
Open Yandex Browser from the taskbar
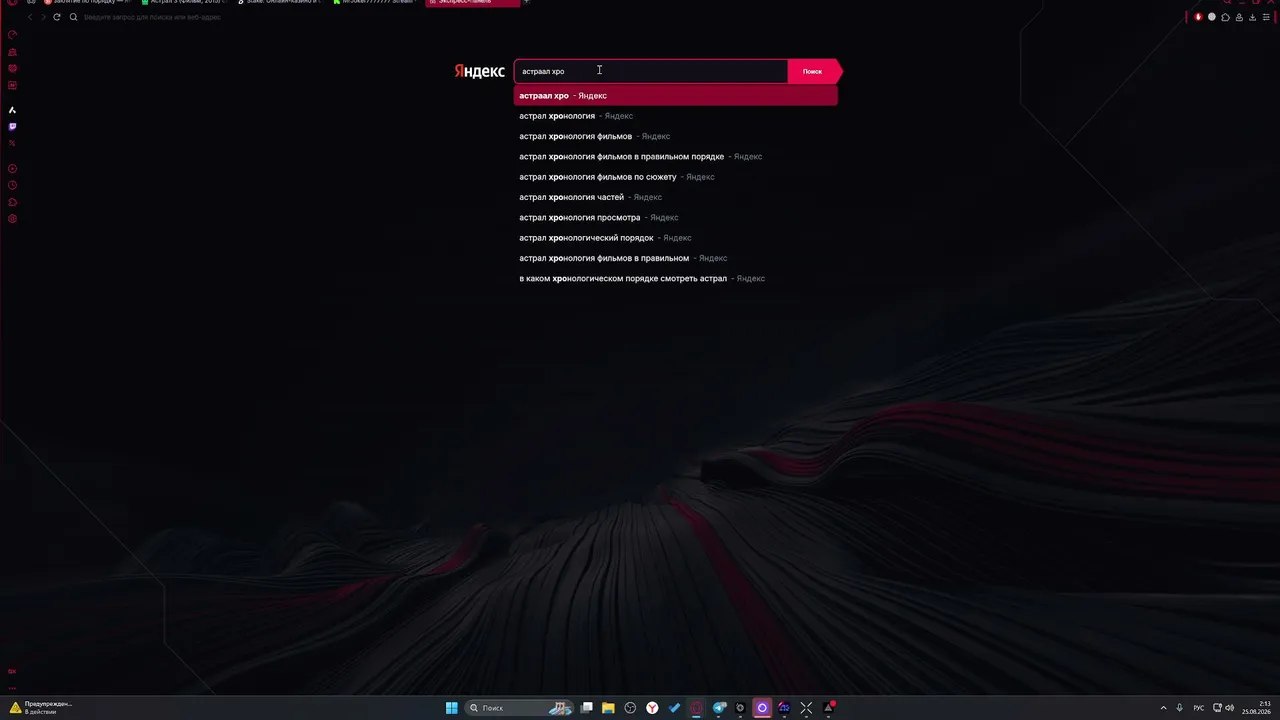tap(652, 708)
